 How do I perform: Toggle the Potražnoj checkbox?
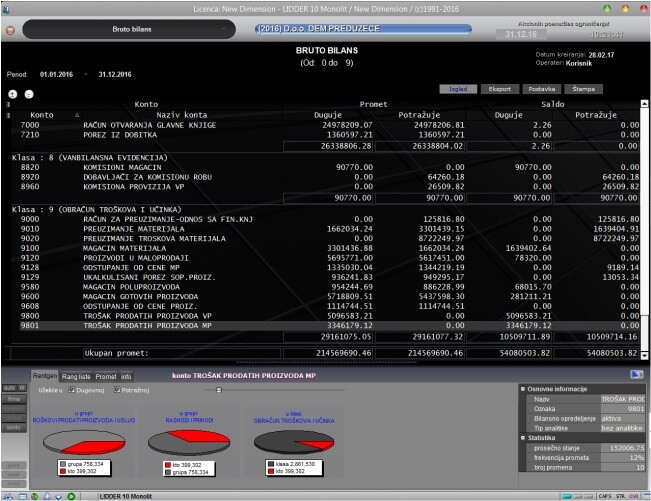click(x=117, y=390)
